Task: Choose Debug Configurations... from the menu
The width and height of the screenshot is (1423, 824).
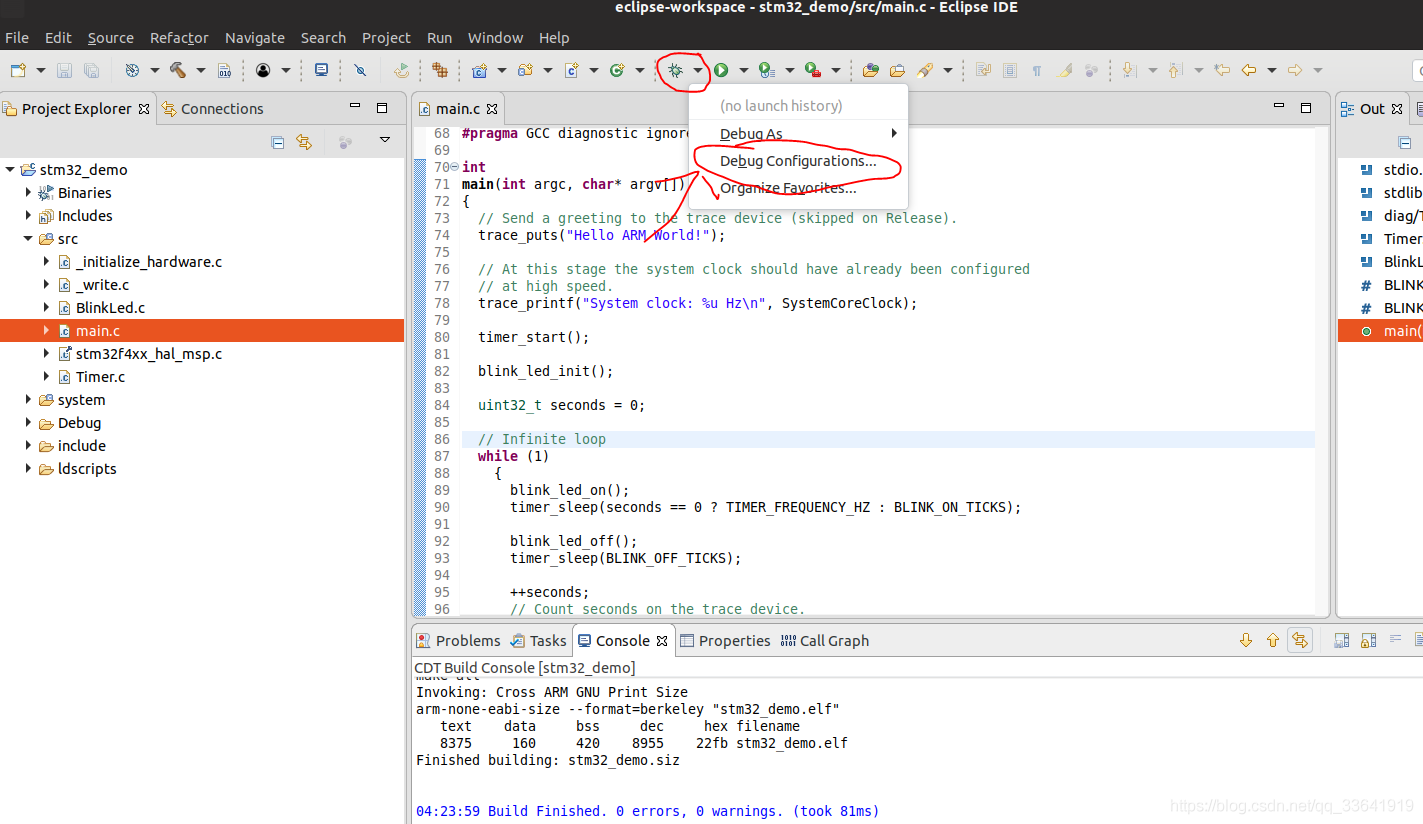Action: [x=798, y=161]
